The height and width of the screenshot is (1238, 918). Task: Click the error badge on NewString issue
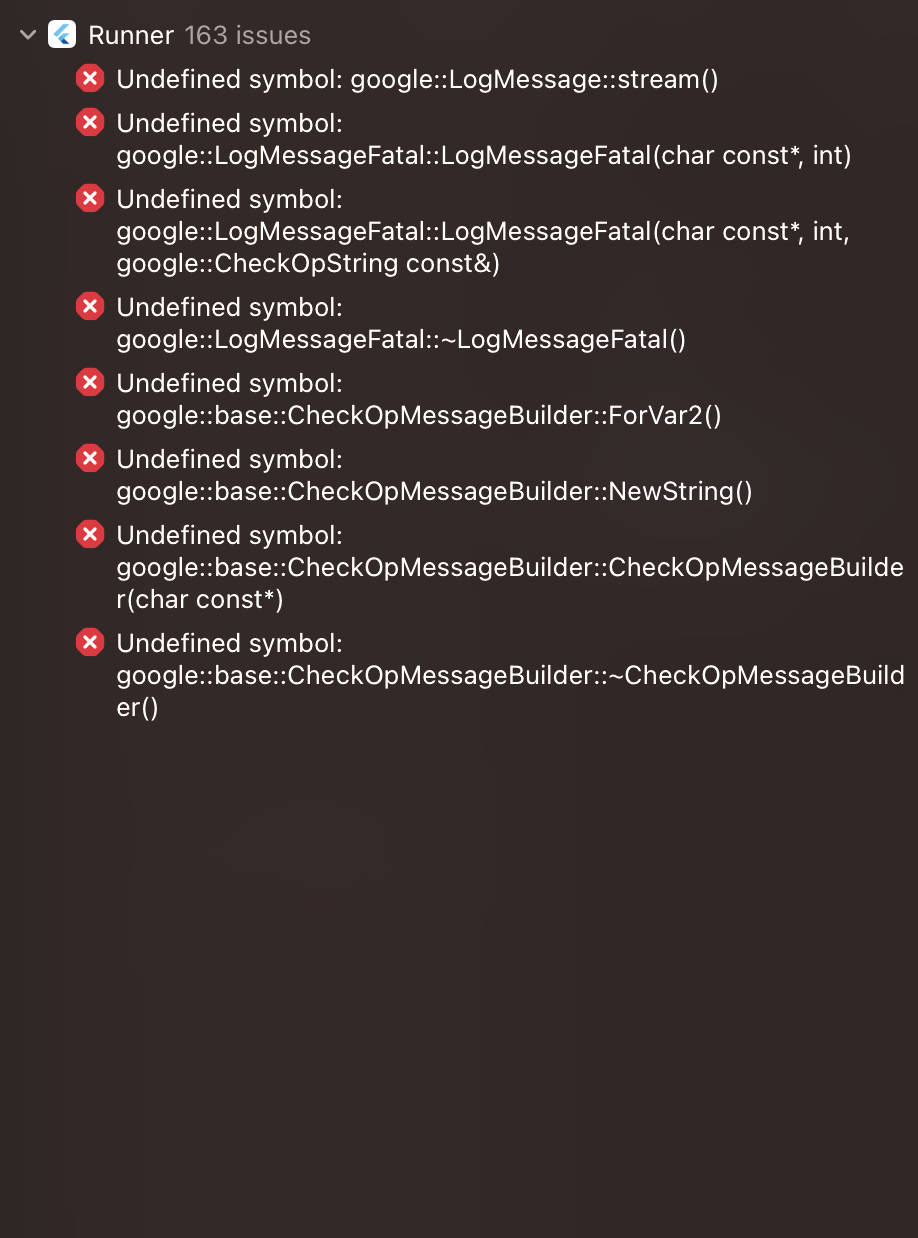90,458
